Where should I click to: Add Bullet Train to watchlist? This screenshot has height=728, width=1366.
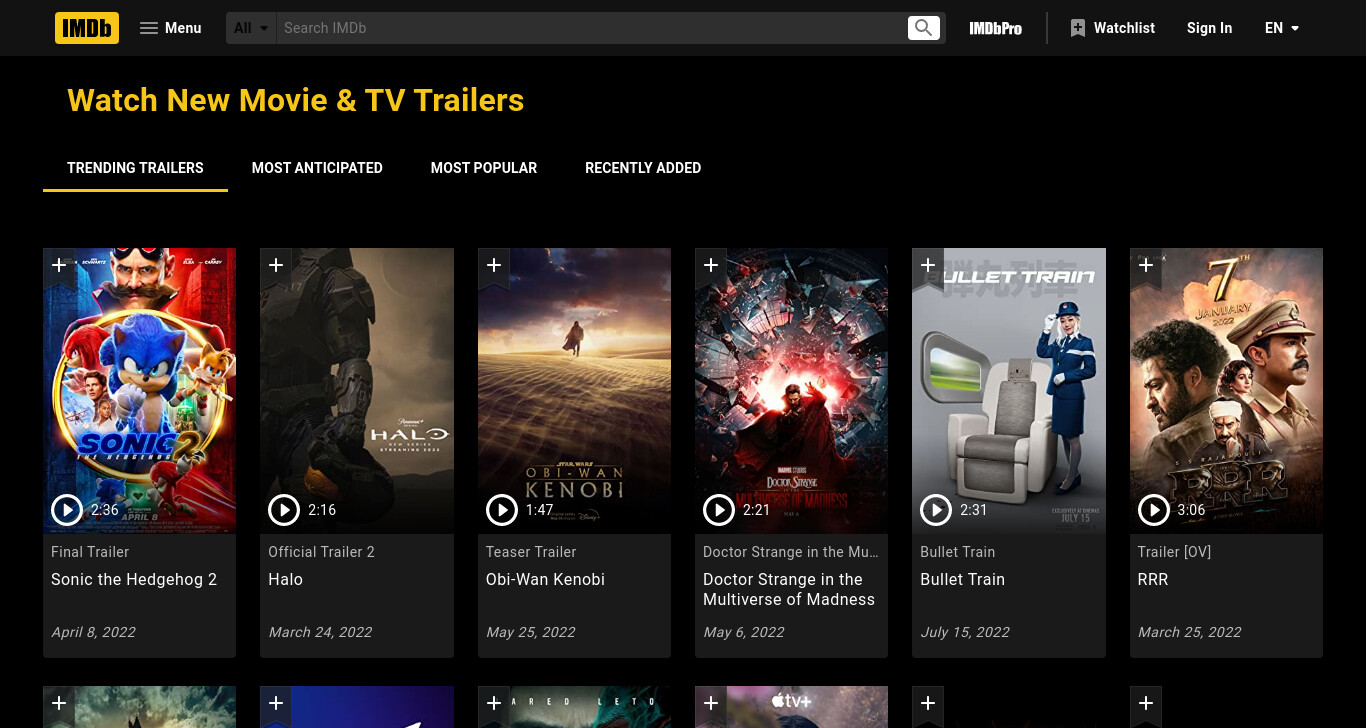pos(928,267)
